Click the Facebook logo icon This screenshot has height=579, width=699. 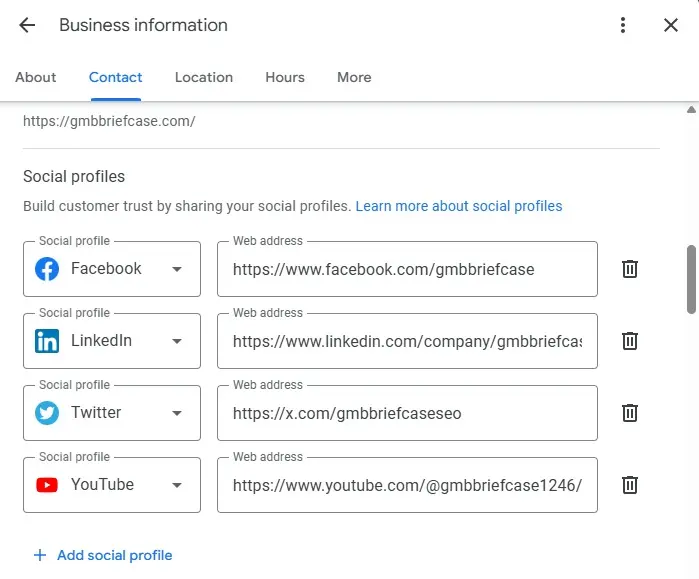(47, 269)
